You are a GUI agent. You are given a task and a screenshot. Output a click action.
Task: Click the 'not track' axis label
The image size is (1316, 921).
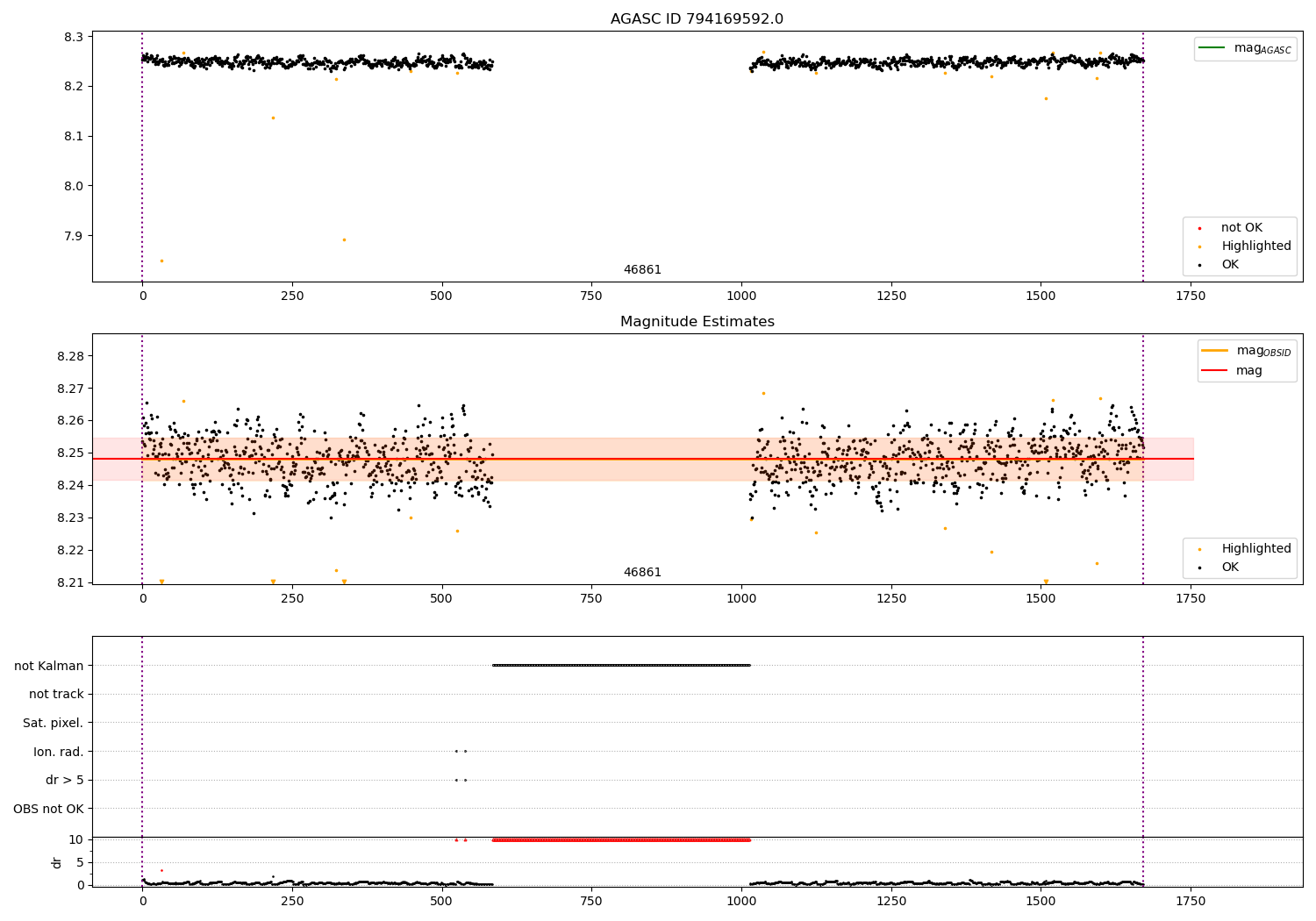pyautogui.click(x=56, y=695)
